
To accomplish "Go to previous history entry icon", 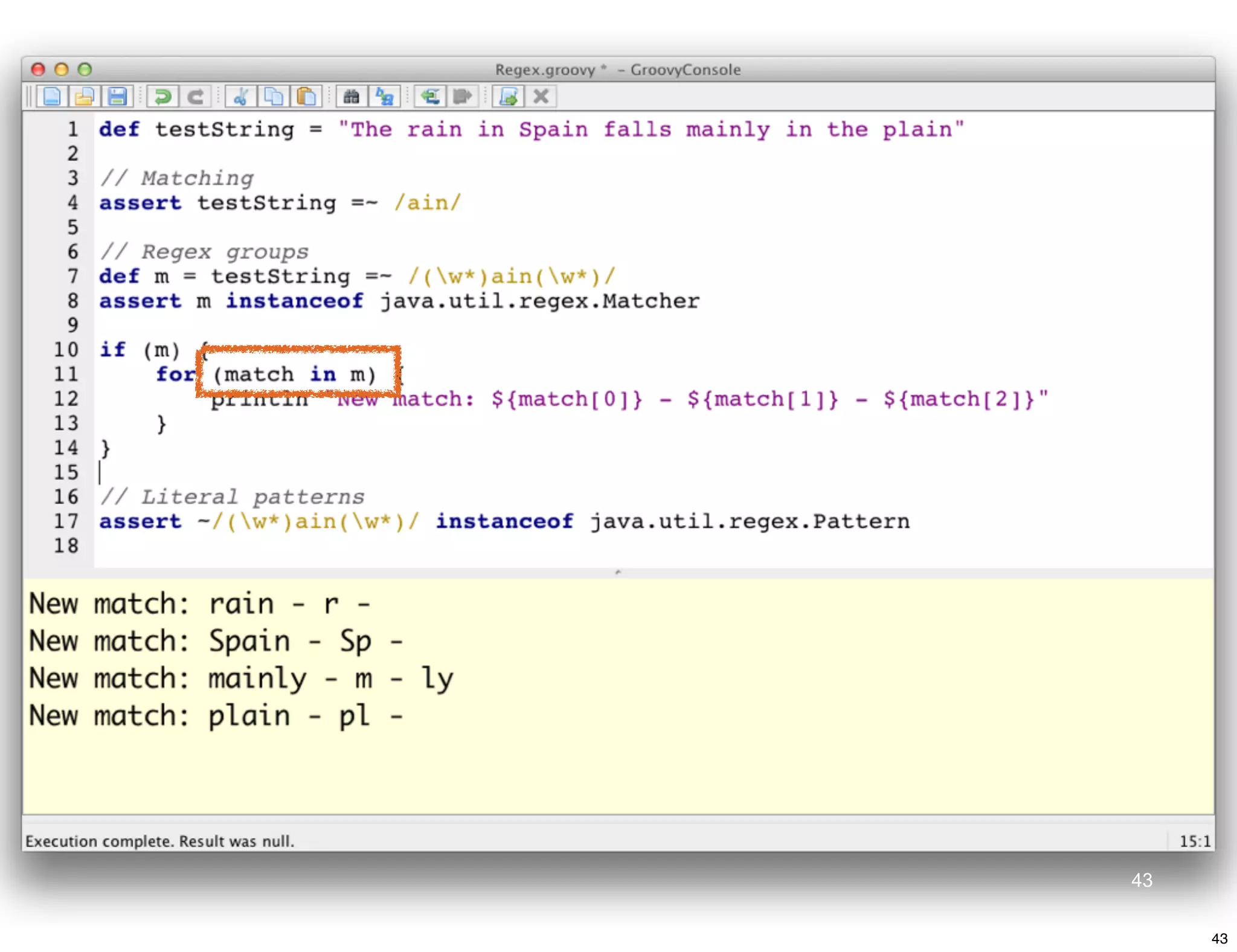I will click(x=430, y=97).
